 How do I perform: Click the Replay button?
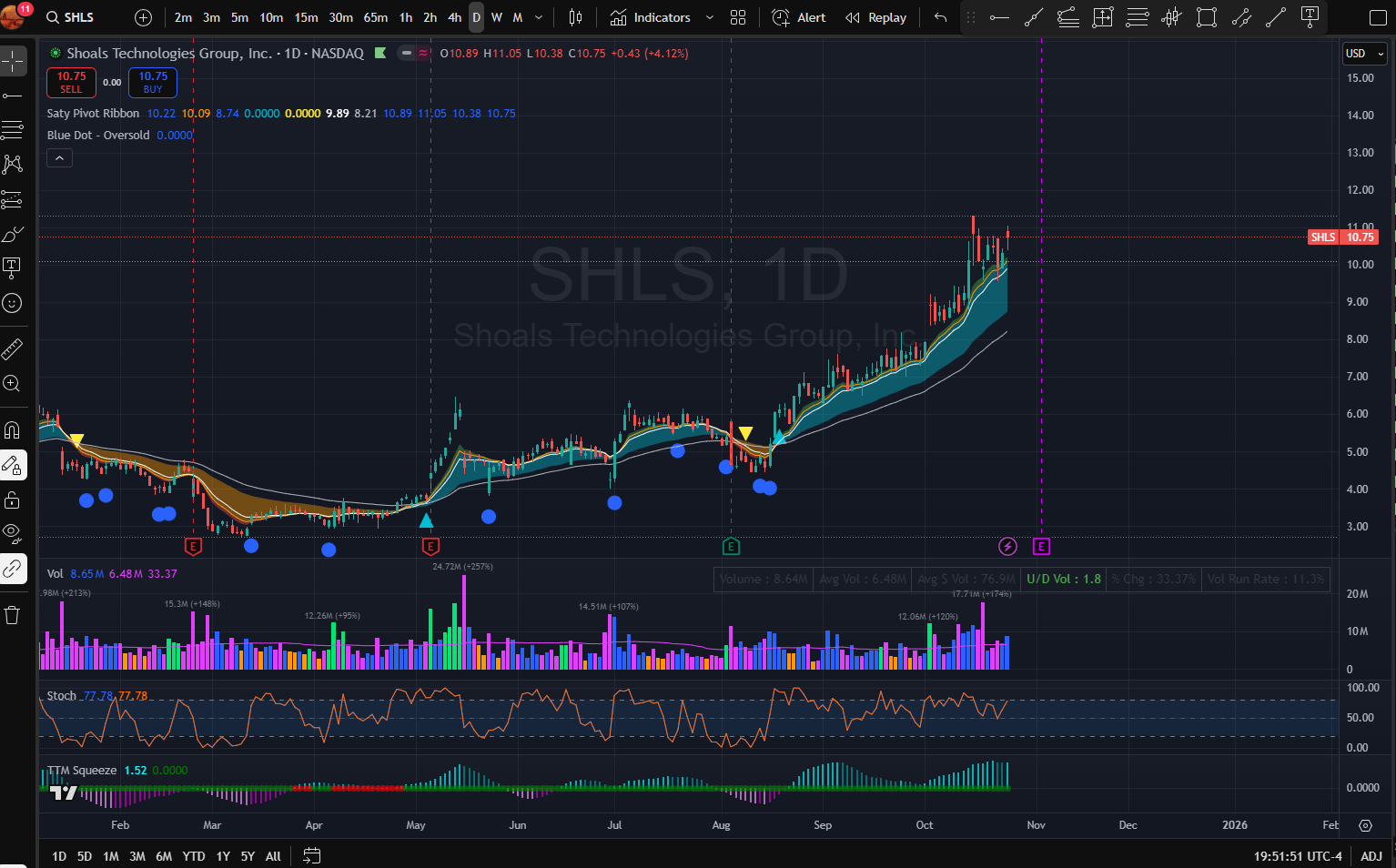click(876, 17)
